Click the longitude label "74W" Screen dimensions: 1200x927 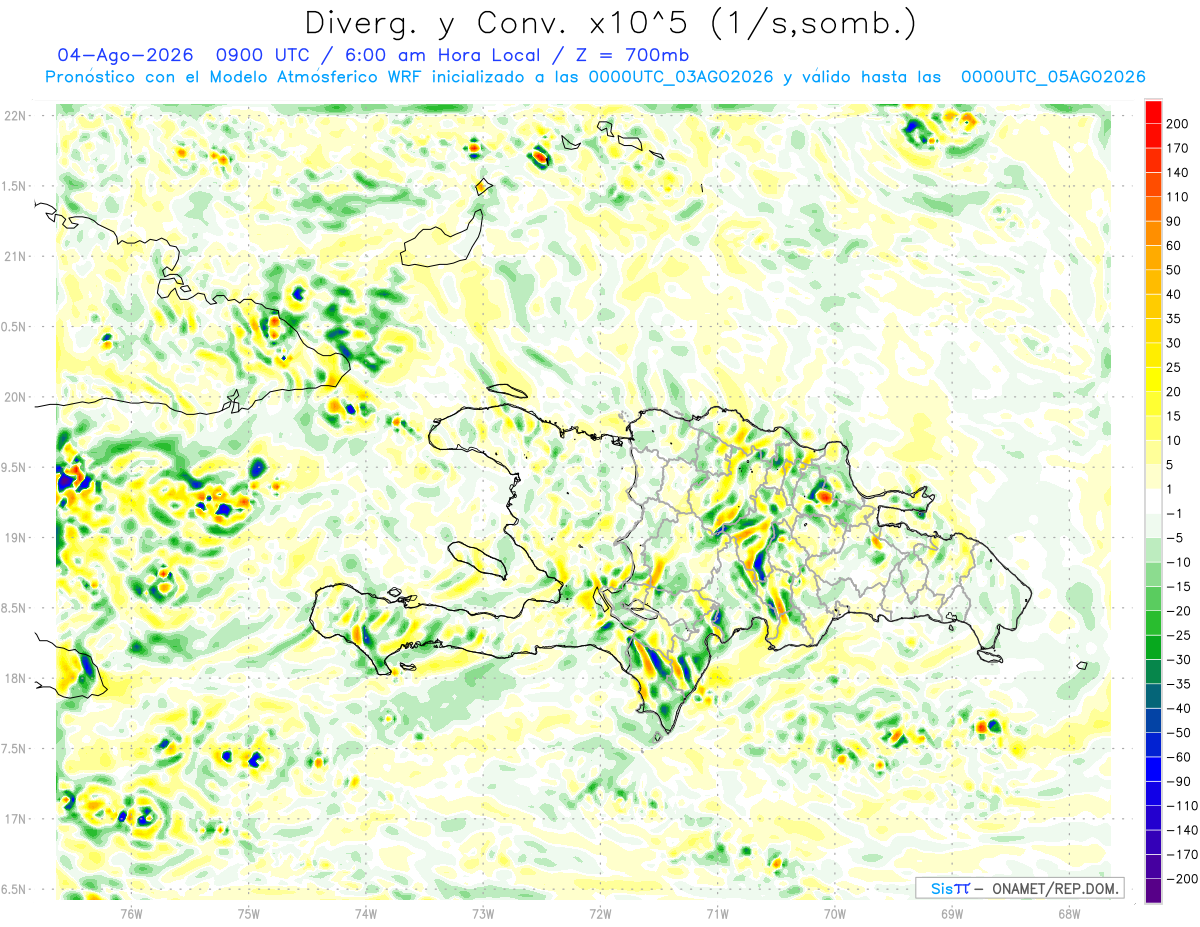366,913
